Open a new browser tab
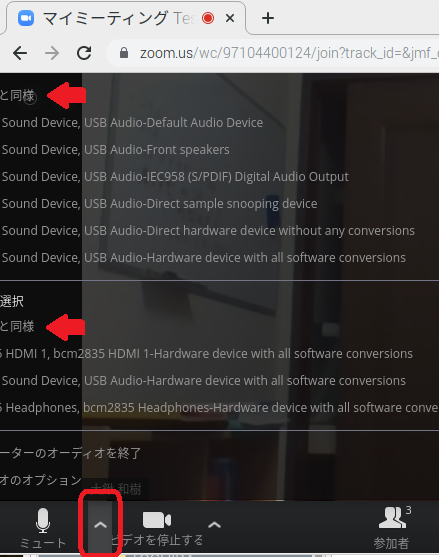Viewport: 439px width, 557px height. (268, 18)
